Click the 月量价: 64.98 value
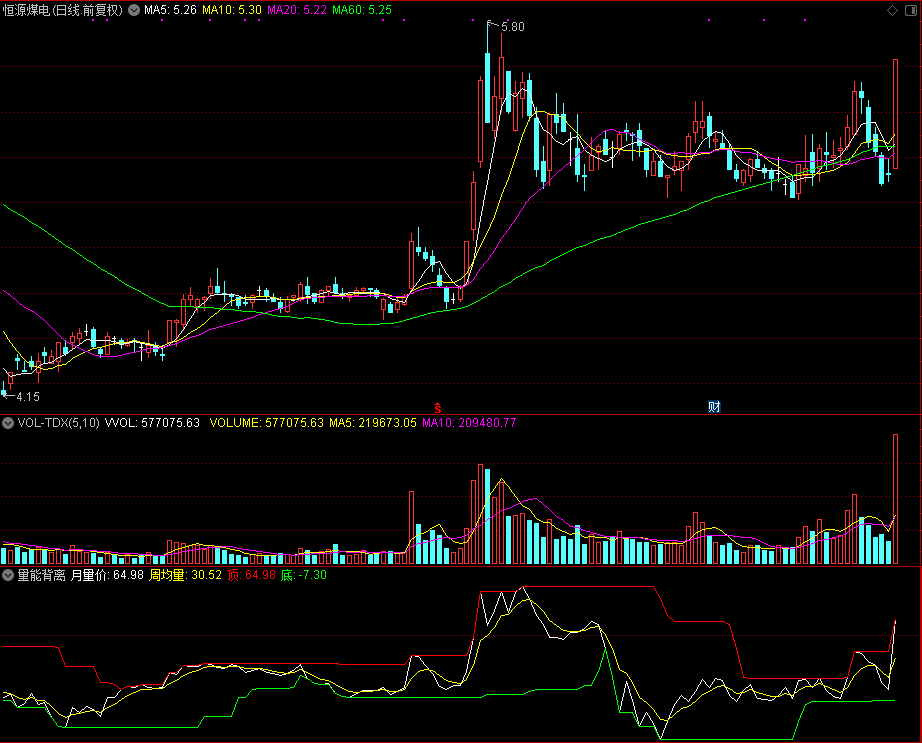 coord(107,575)
